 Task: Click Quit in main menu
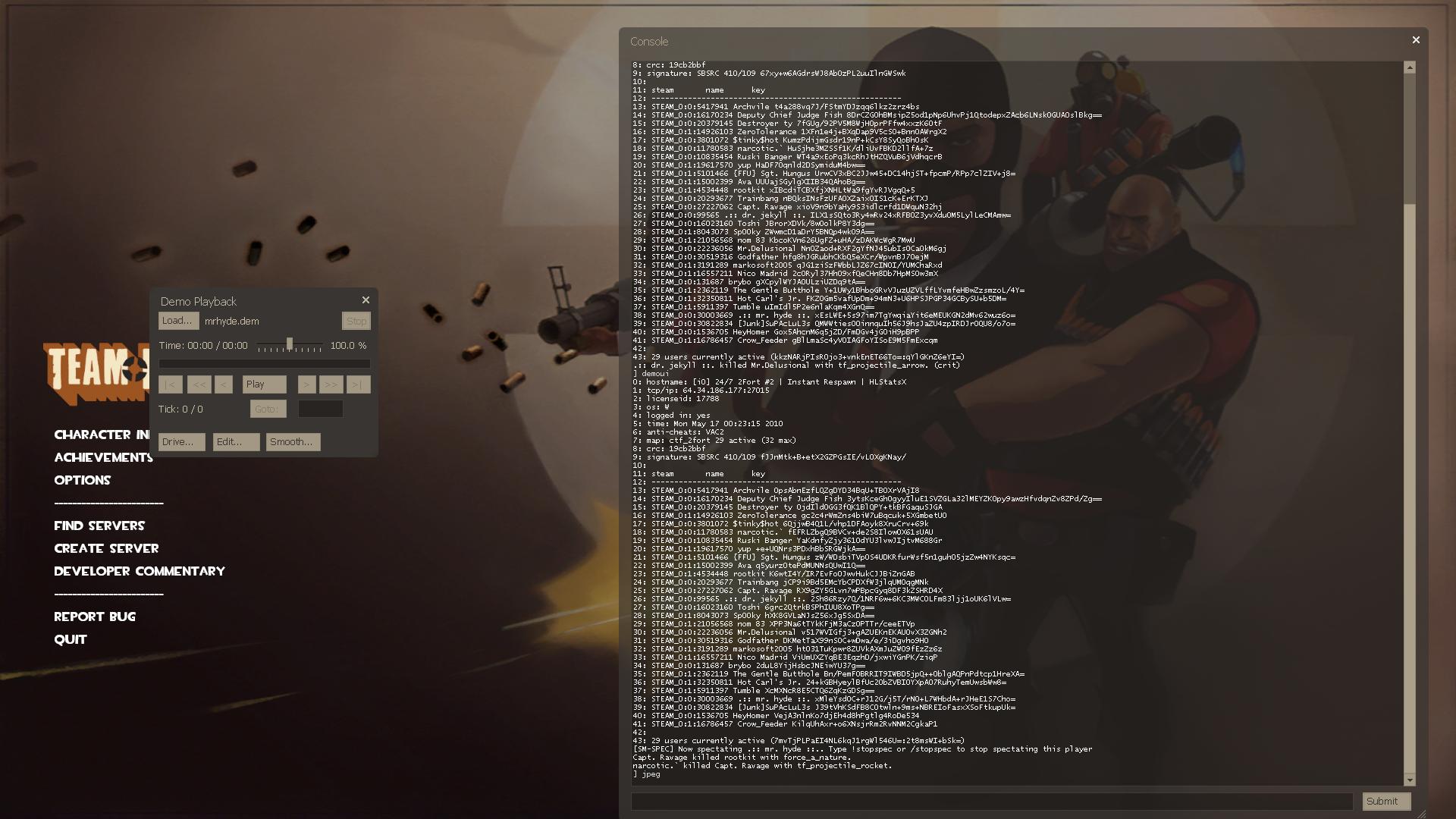71,639
